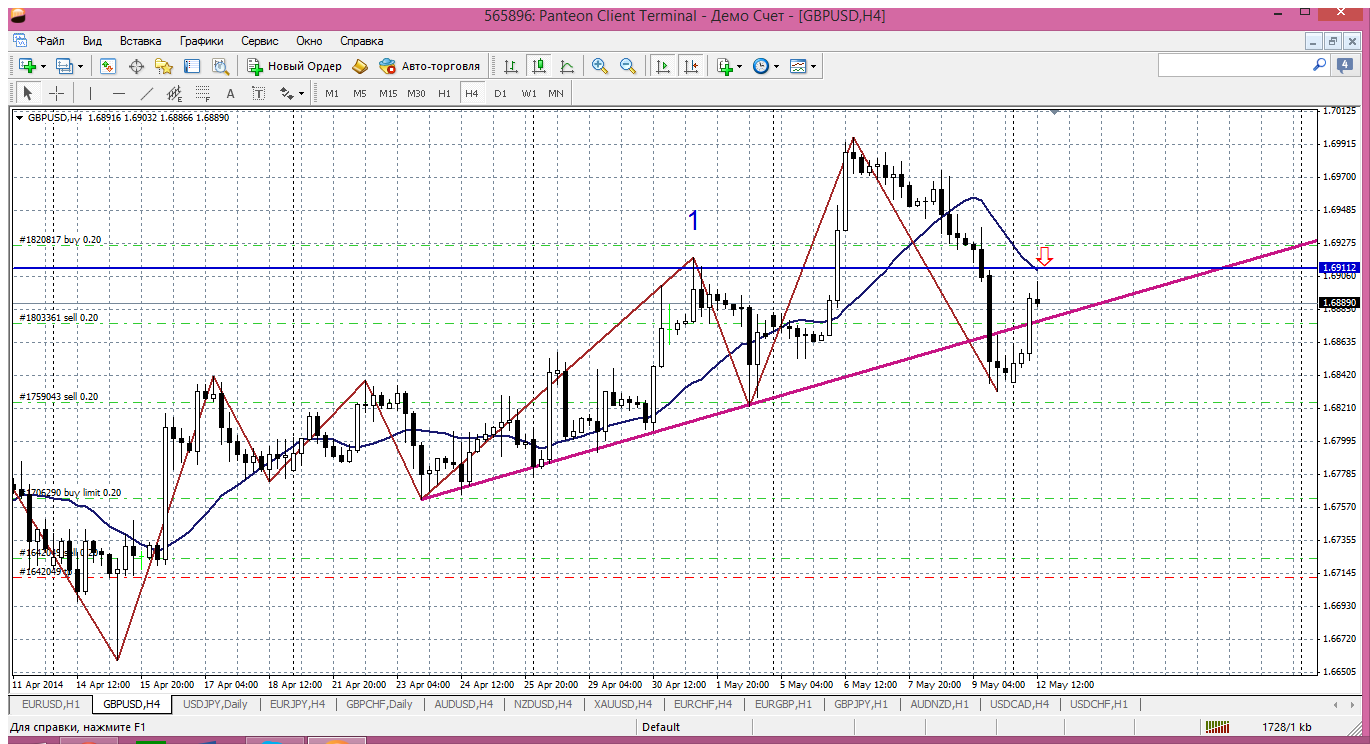Expand the chart periods clock dropdown
Image resolution: width=1370 pixels, height=744 pixels.
(776, 66)
